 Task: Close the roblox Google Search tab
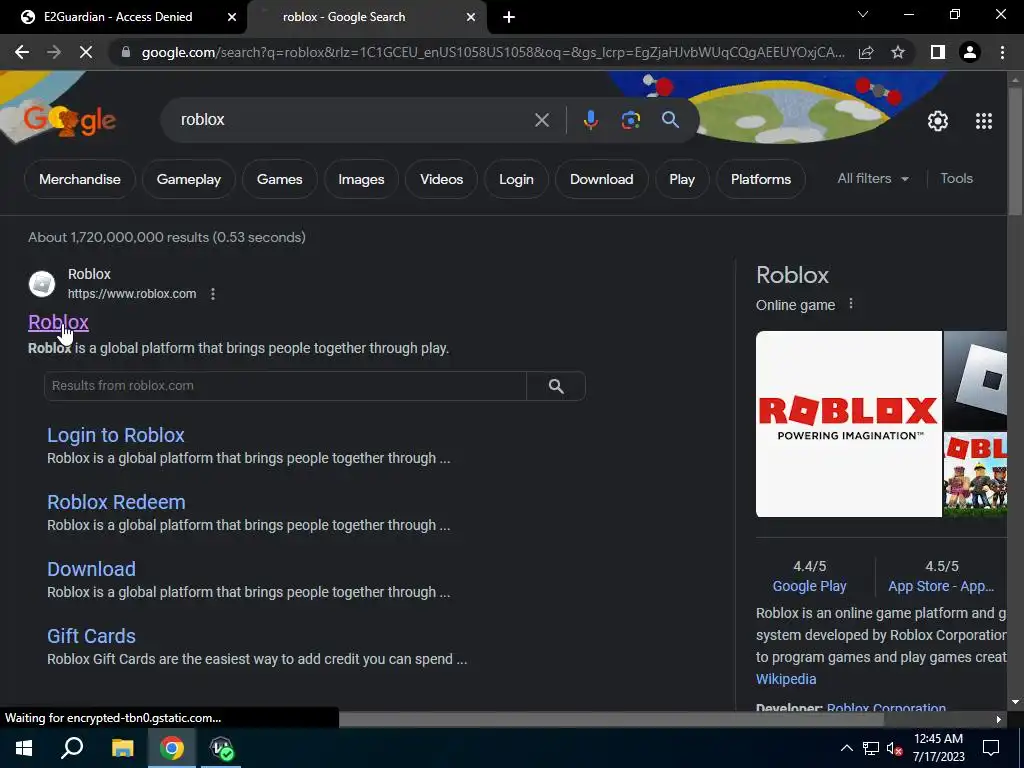(x=471, y=17)
